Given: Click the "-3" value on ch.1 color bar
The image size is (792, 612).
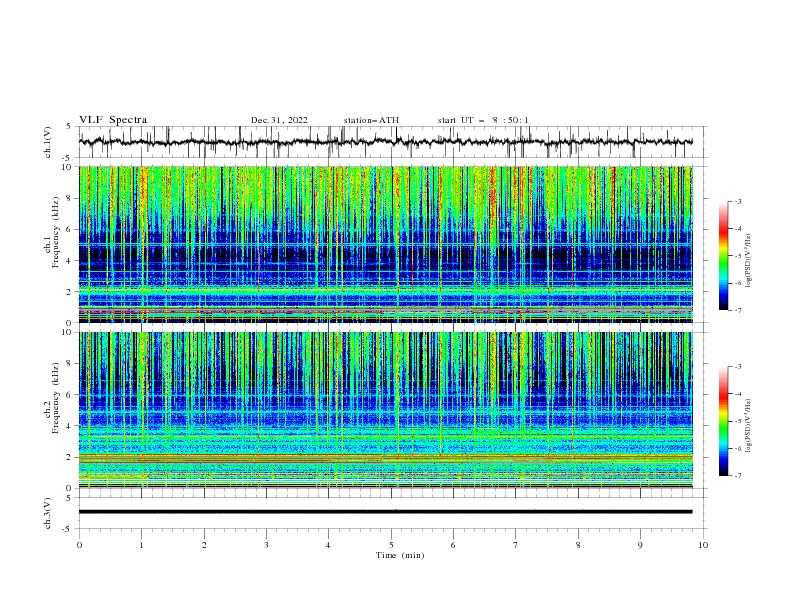Looking at the screenshot, I should pyautogui.click(x=737, y=201).
